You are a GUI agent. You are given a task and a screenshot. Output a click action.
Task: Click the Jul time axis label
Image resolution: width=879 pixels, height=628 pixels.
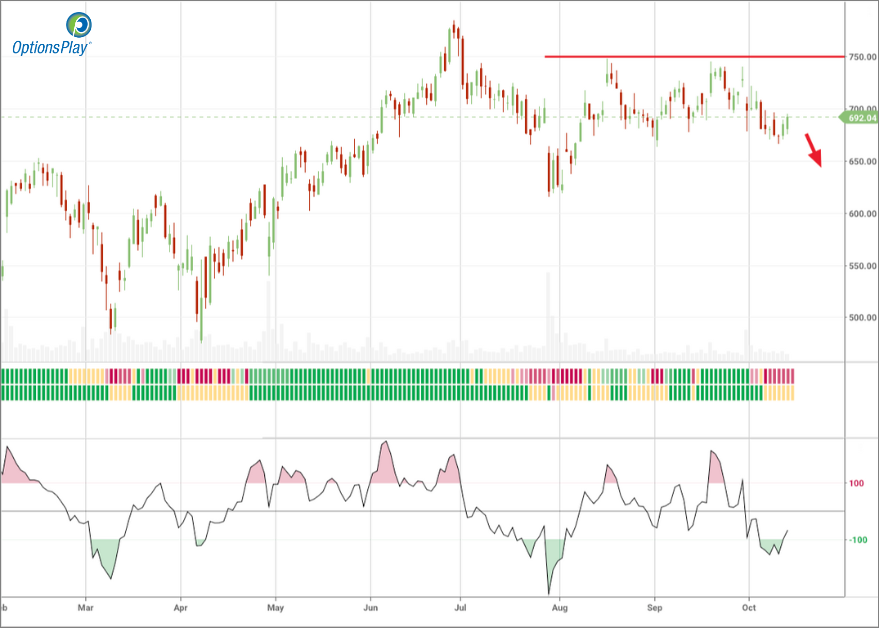(460, 607)
